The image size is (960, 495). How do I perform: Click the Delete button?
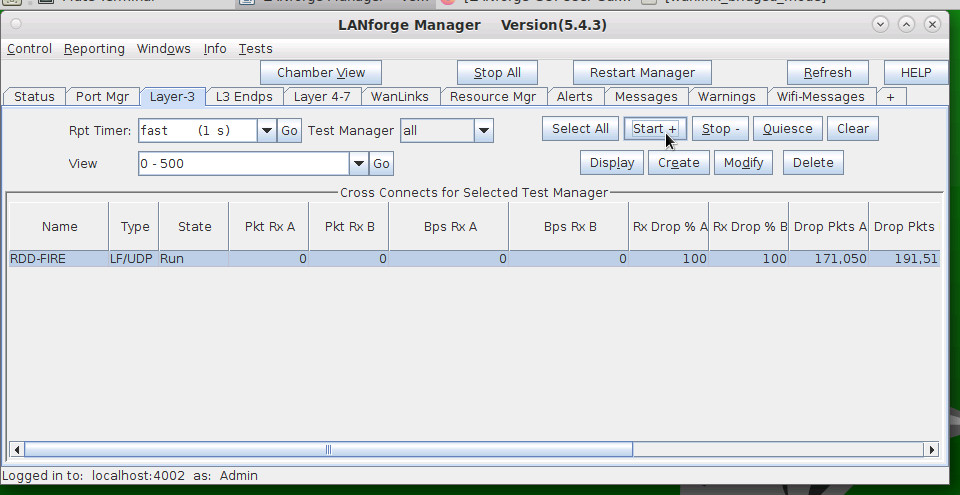pos(813,162)
